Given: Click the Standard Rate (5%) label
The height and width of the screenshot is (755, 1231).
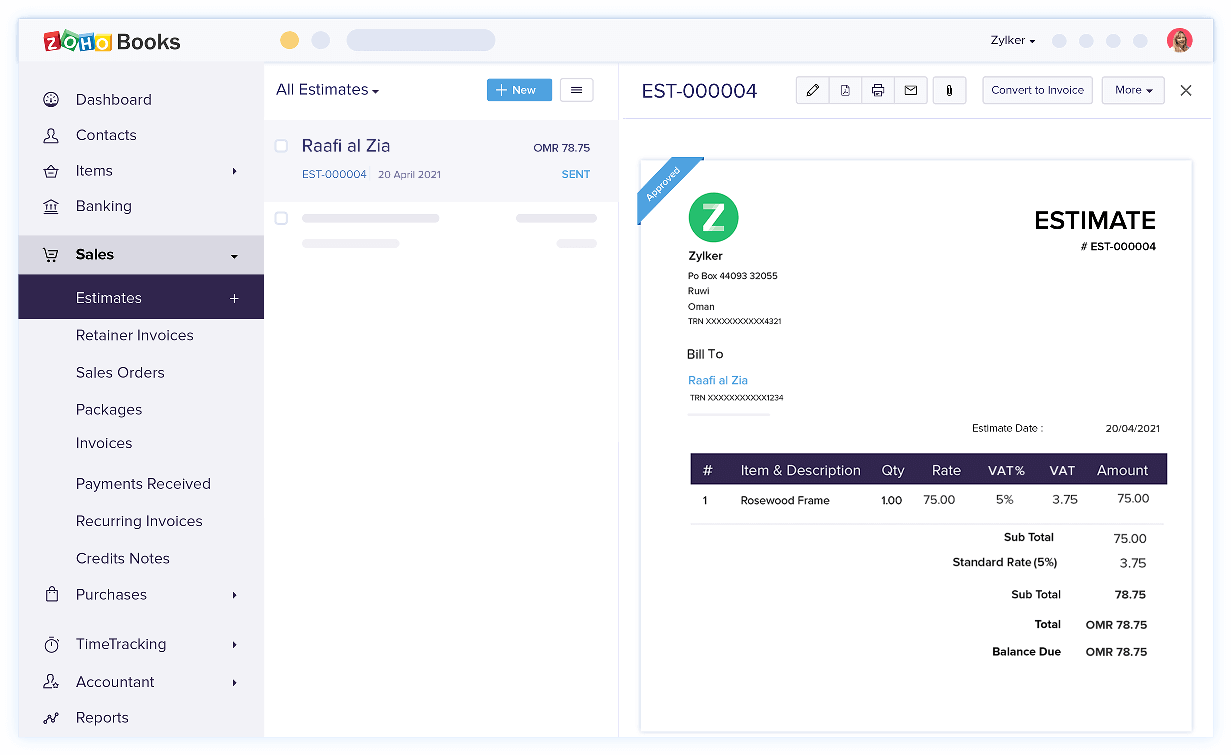Looking at the screenshot, I should pos(1005,562).
